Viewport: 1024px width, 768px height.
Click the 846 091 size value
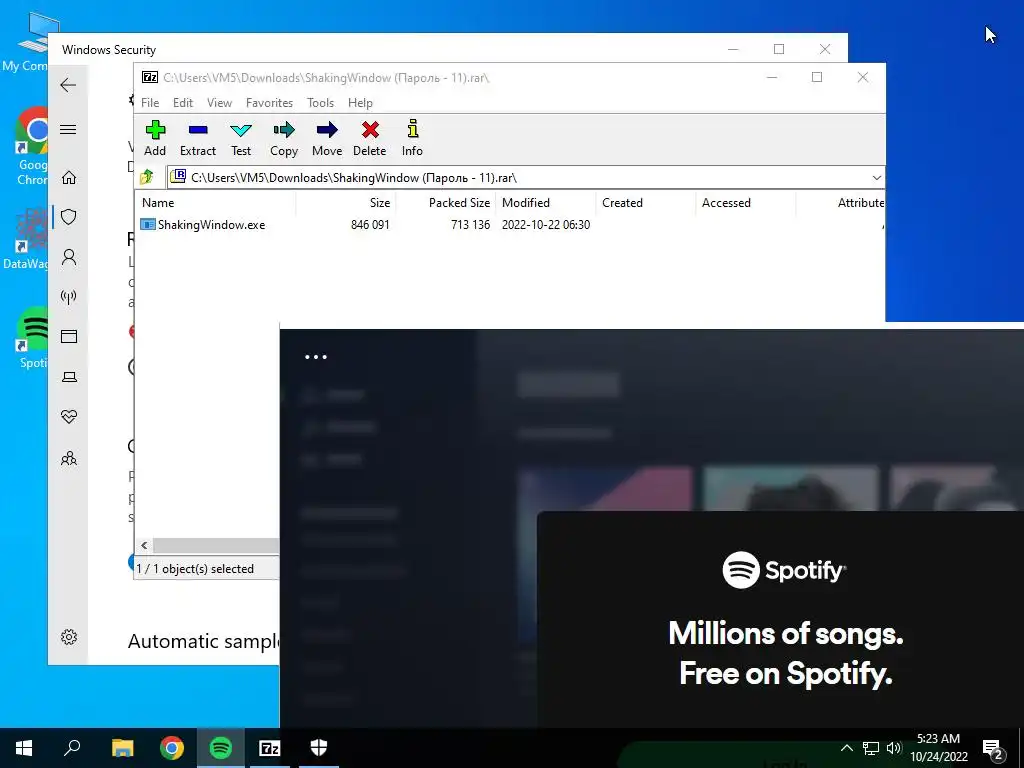370,225
